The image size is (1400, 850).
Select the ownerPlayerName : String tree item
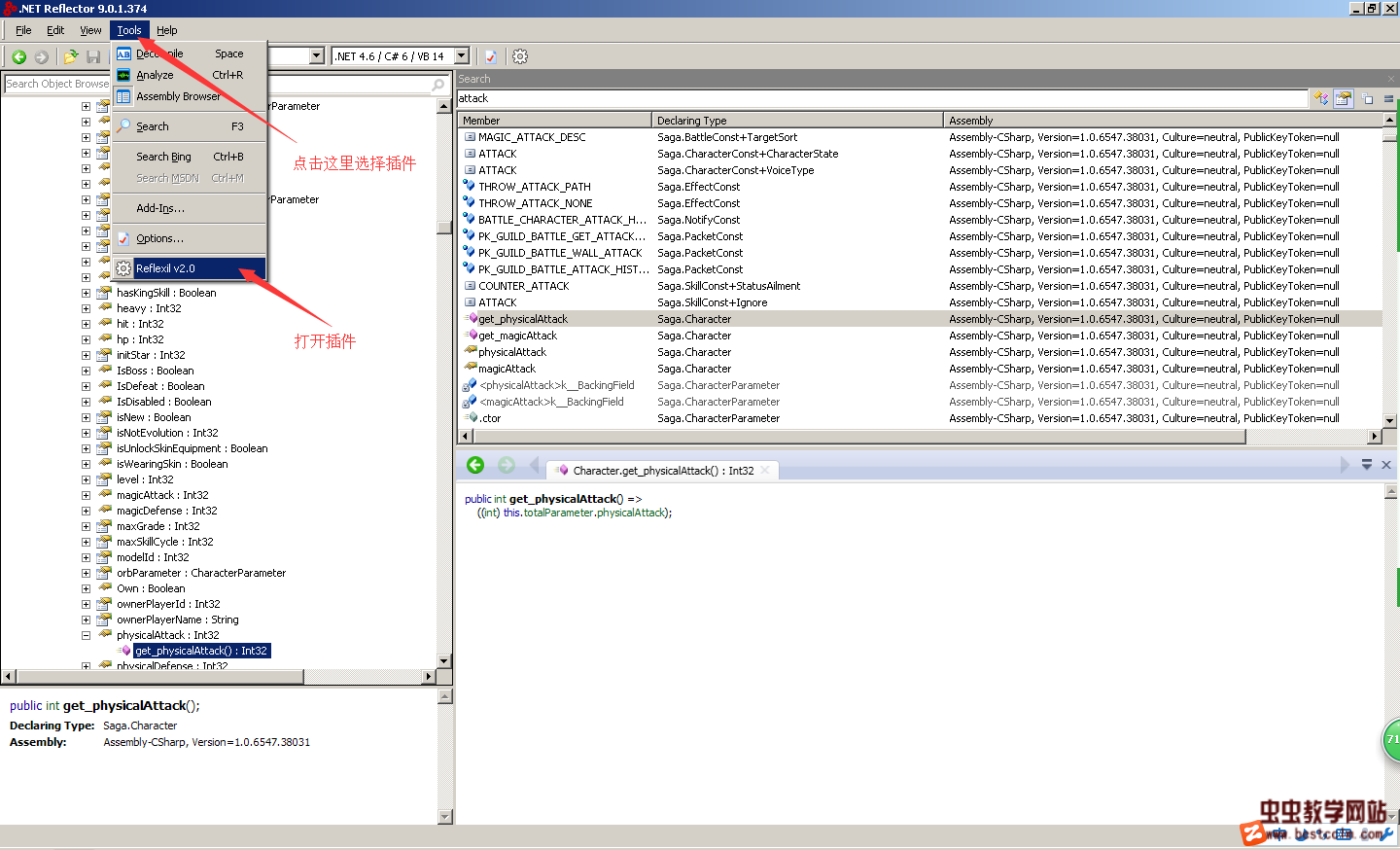(178, 620)
